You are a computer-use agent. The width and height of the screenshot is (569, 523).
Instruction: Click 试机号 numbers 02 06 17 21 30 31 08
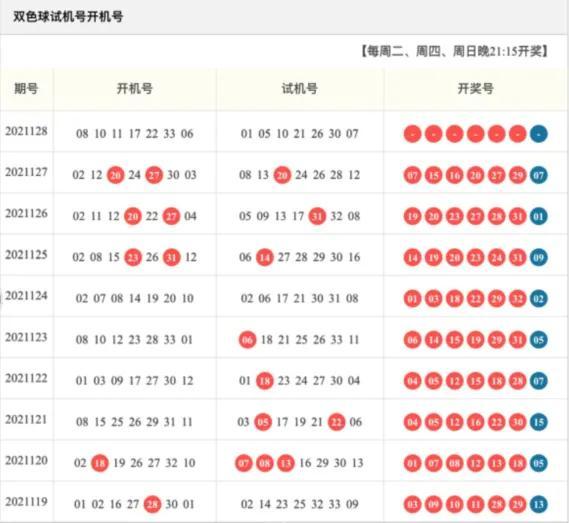pos(300,298)
